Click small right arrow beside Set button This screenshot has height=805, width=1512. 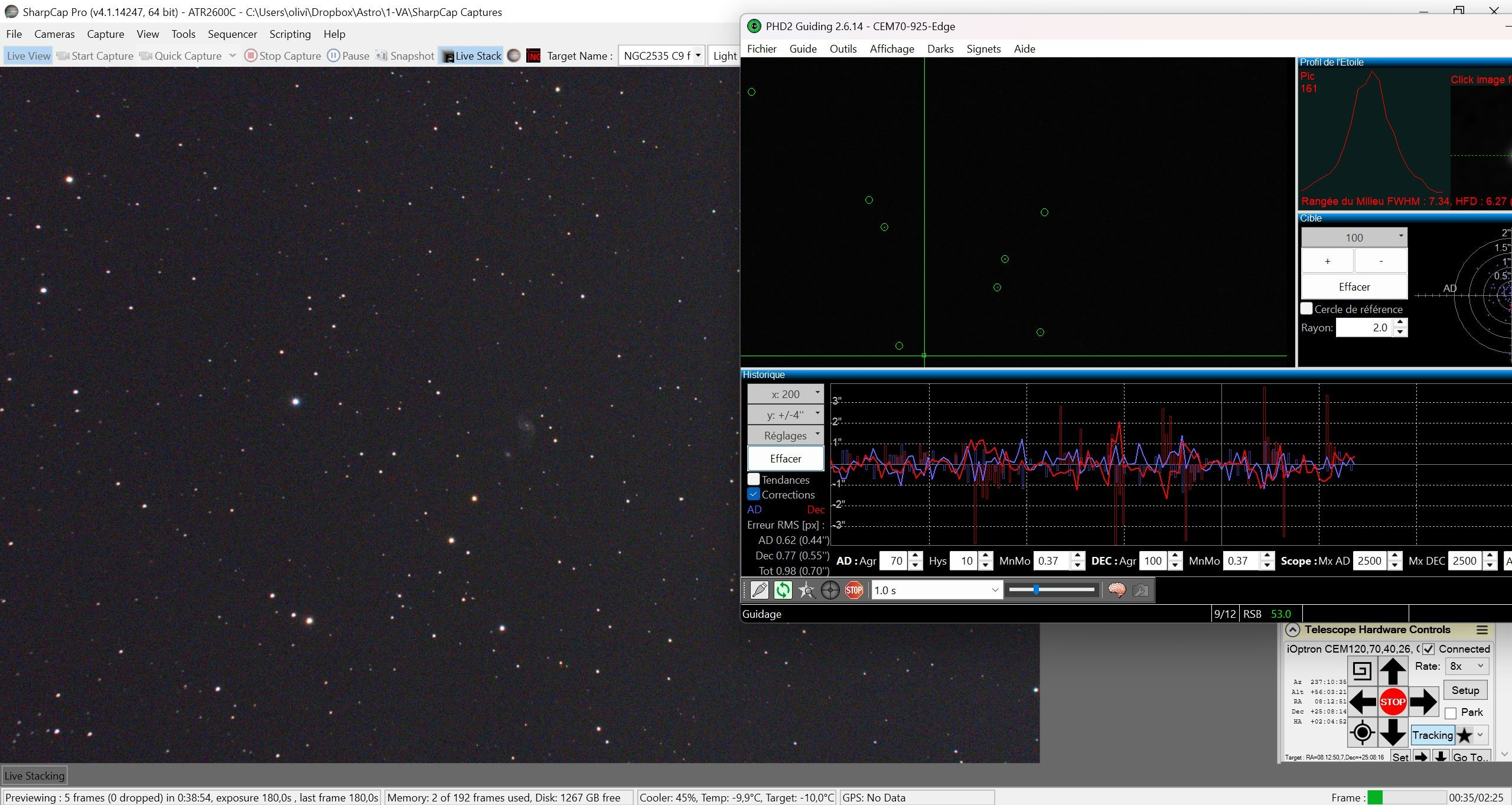coord(1422,757)
